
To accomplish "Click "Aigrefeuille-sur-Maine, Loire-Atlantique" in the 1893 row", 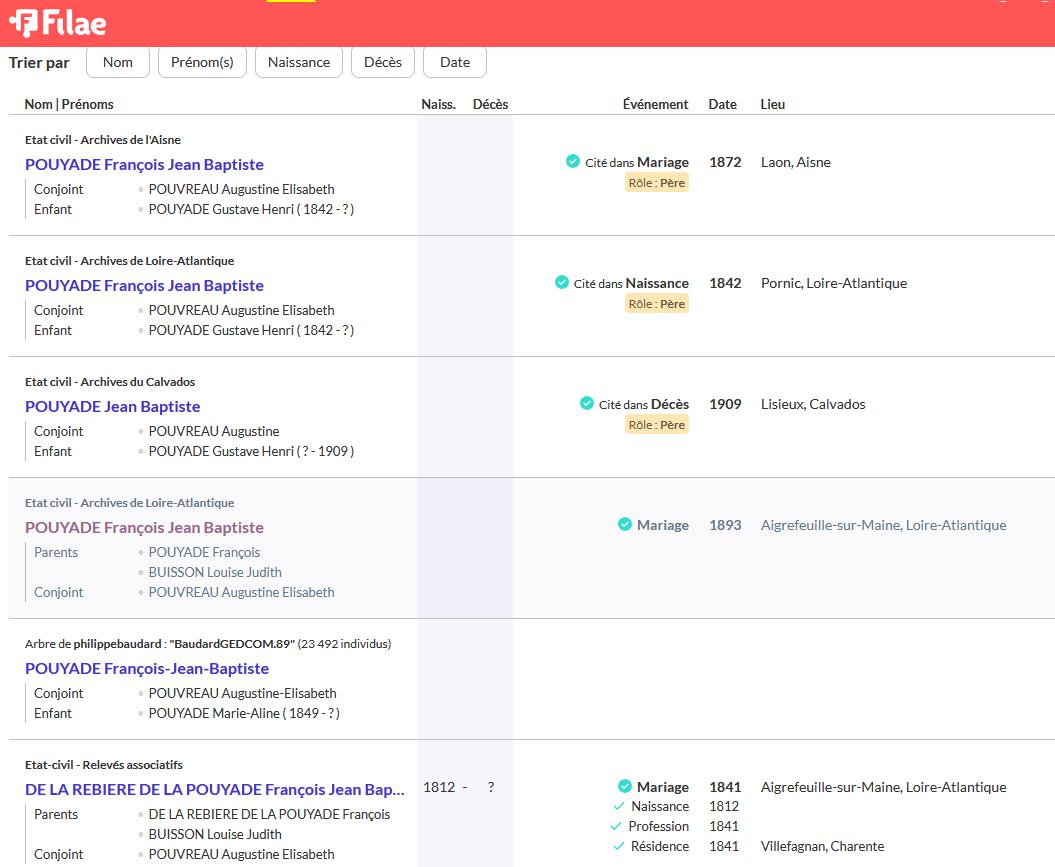I will coord(883,525).
